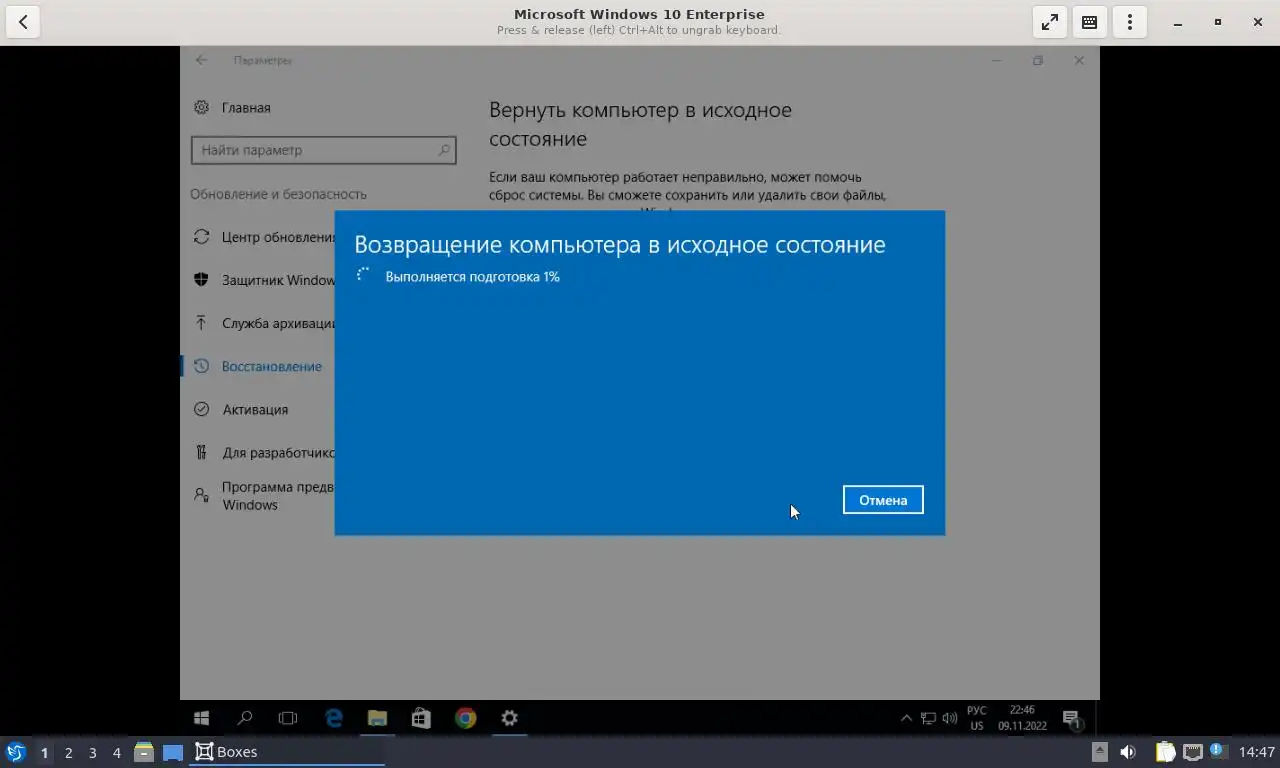1280x768 pixels.
Task: Launch Google Chrome from taskbar
Action: [465, 718]
